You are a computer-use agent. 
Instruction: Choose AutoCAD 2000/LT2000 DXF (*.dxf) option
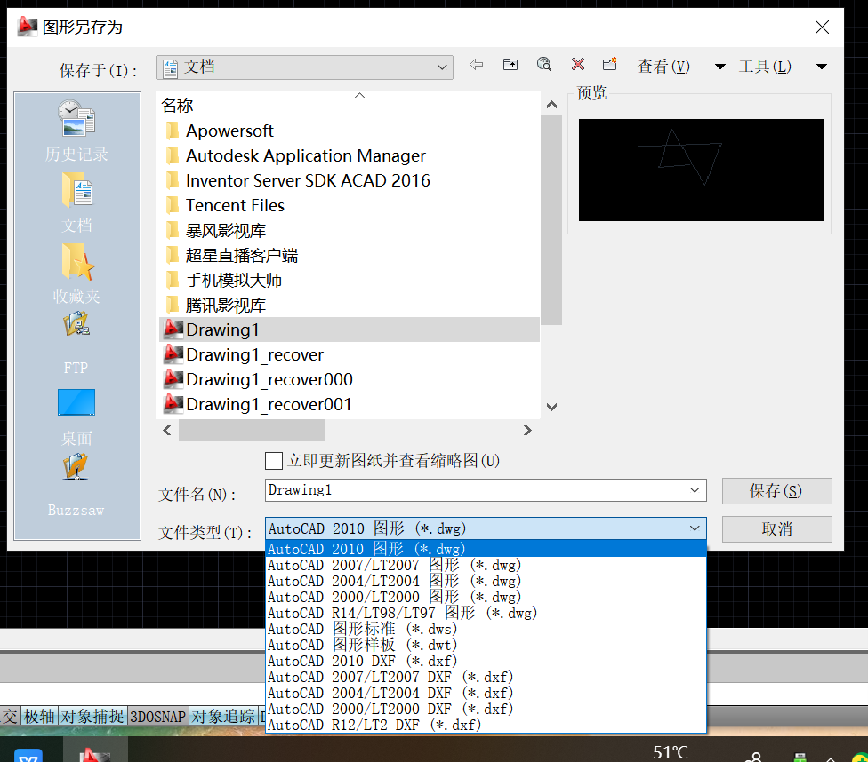click(486, 709)
